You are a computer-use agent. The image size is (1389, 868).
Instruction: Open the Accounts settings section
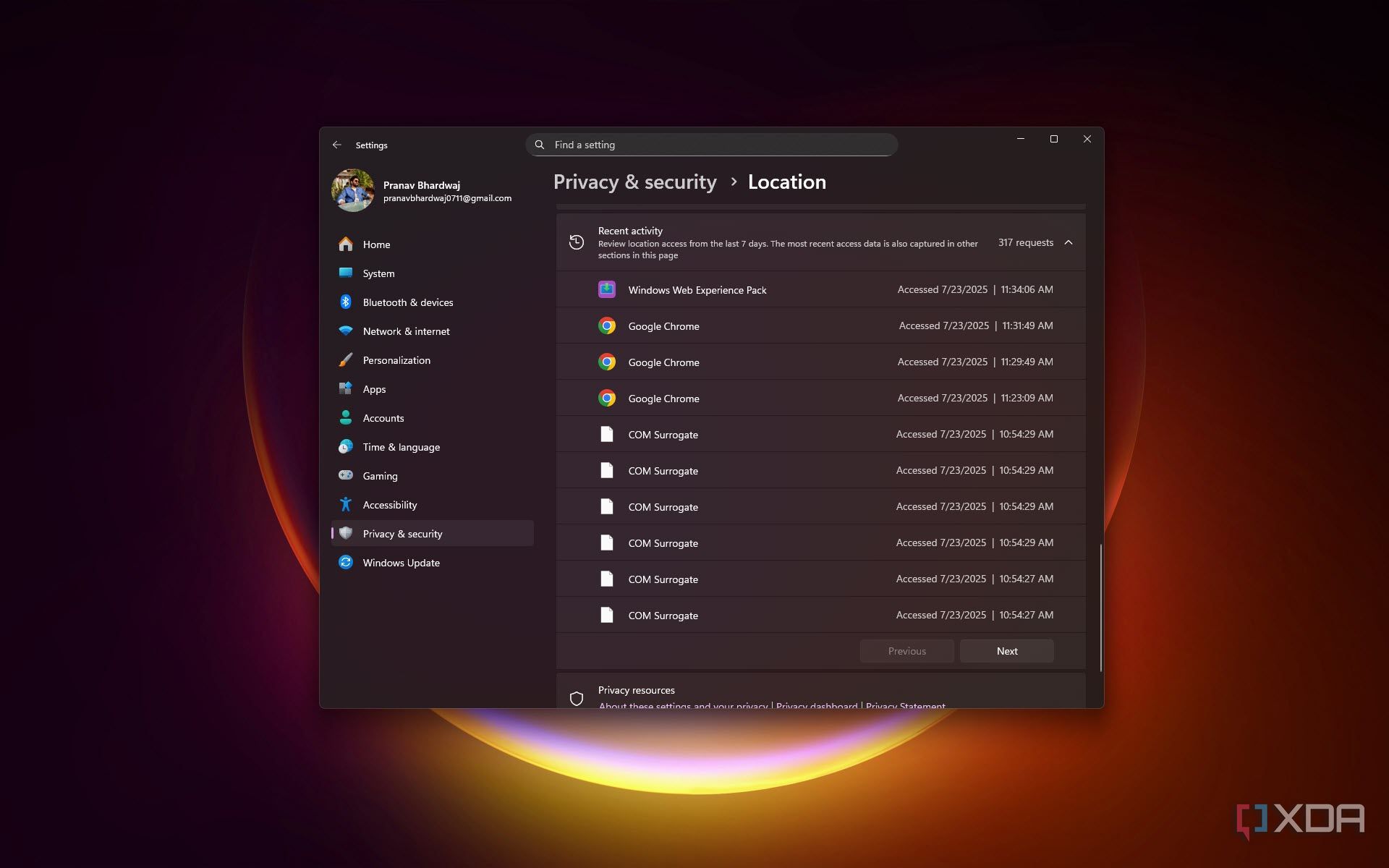pyautogui.click(x=383, y=418)
